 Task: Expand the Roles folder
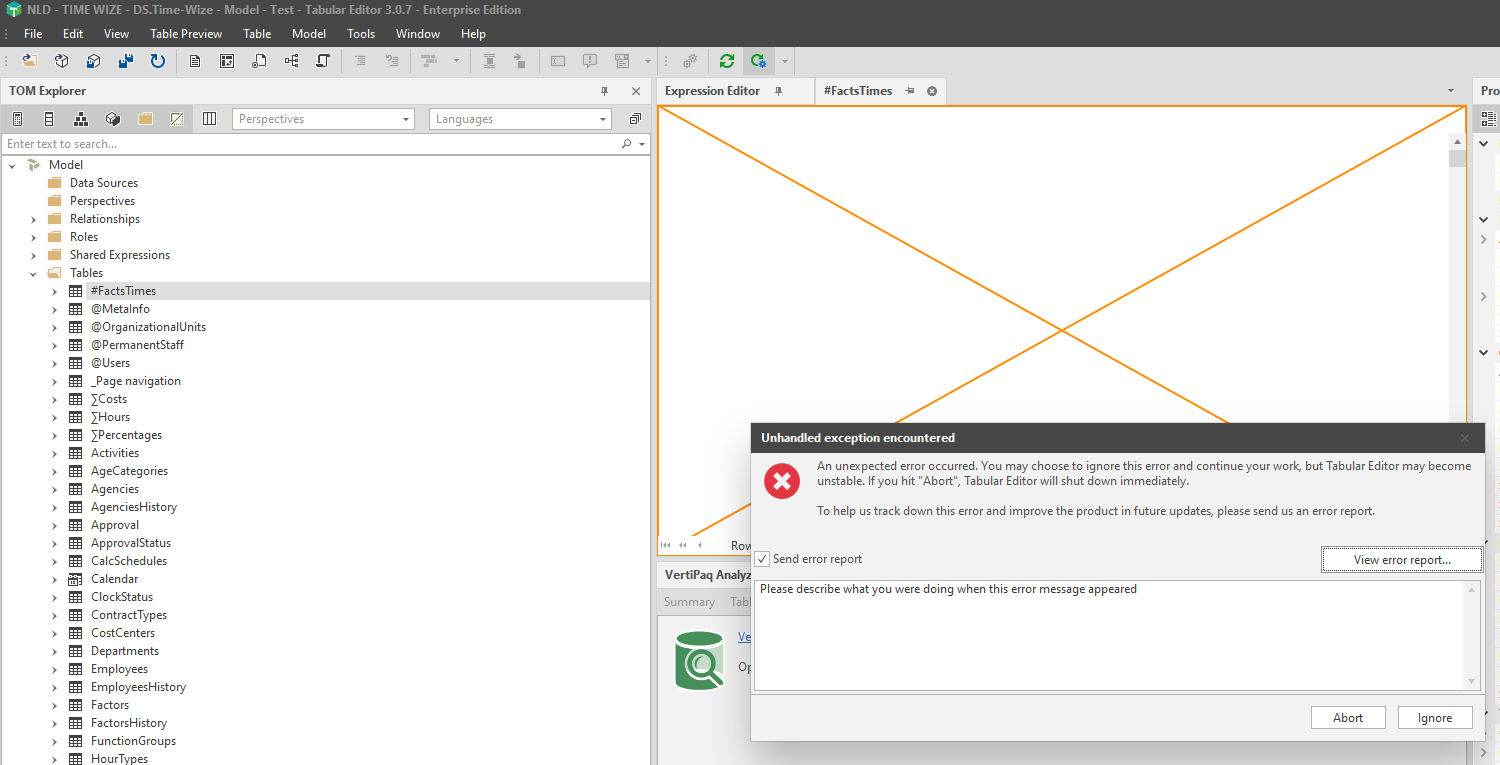pos(33,237)
